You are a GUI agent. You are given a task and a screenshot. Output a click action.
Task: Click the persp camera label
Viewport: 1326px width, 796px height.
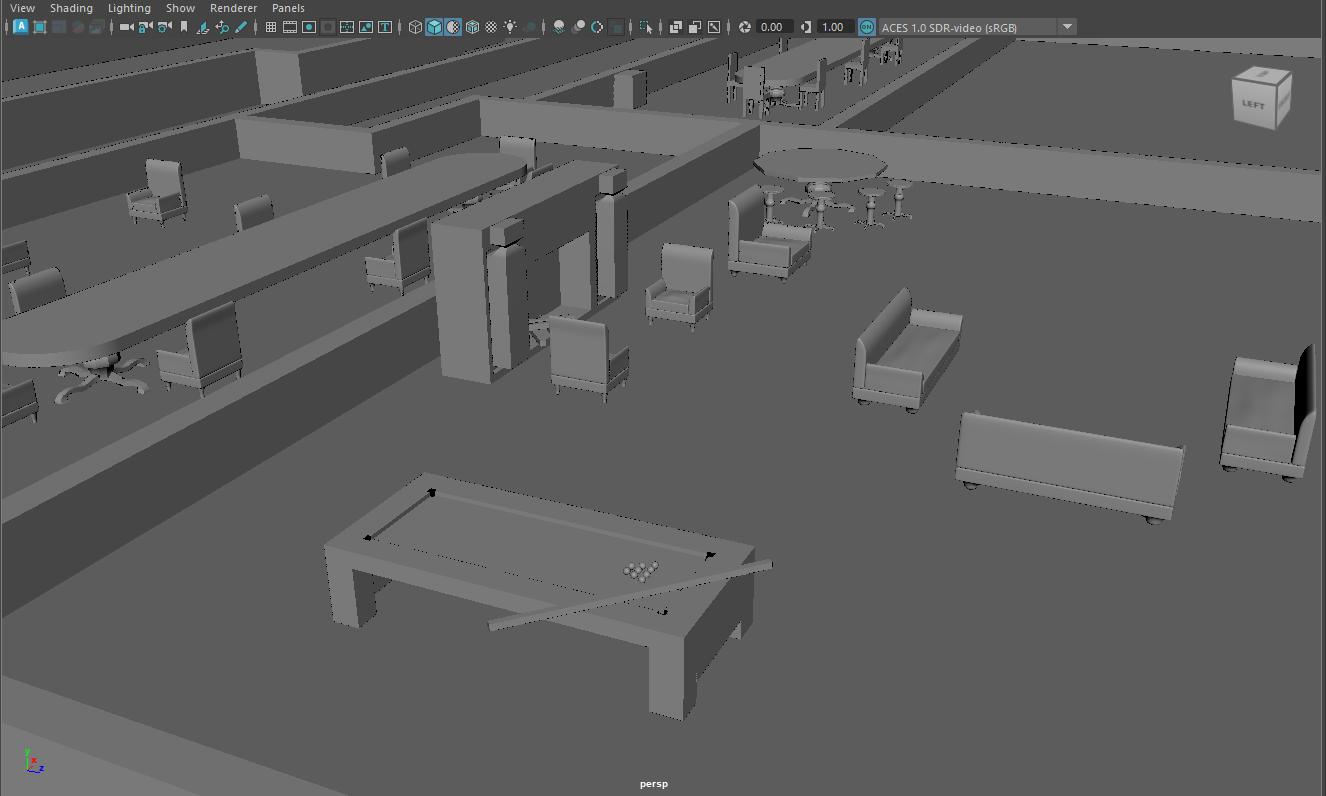[654, 784]
